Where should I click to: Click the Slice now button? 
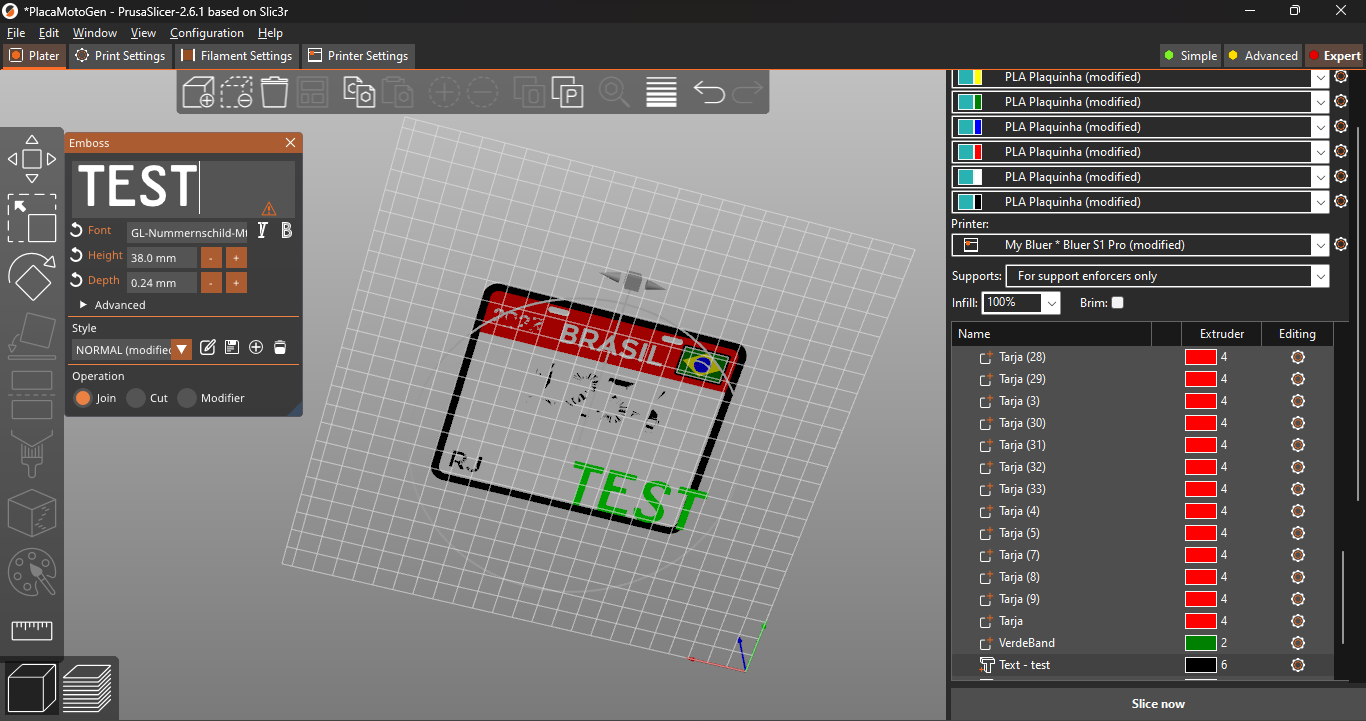[x=1158, y=703]
